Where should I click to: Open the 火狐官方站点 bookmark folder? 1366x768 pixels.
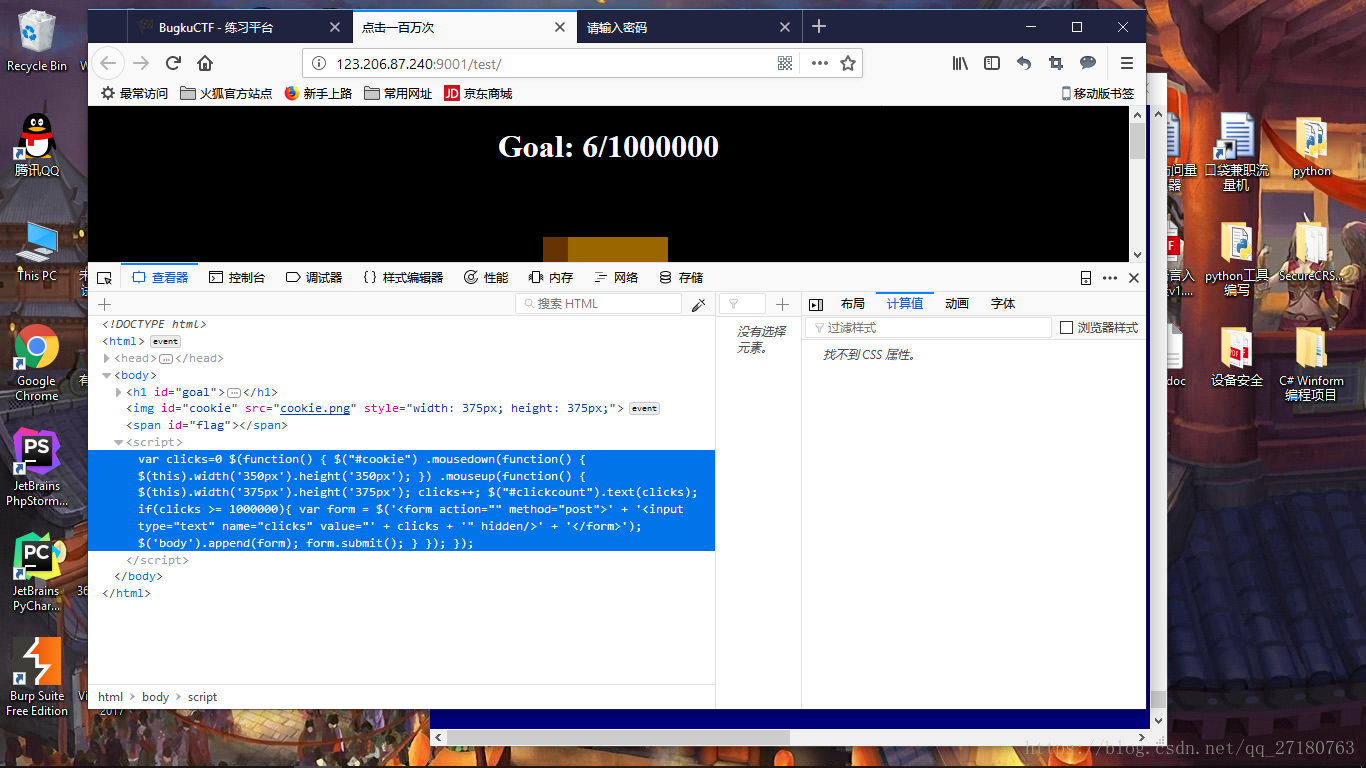point(226,93)
